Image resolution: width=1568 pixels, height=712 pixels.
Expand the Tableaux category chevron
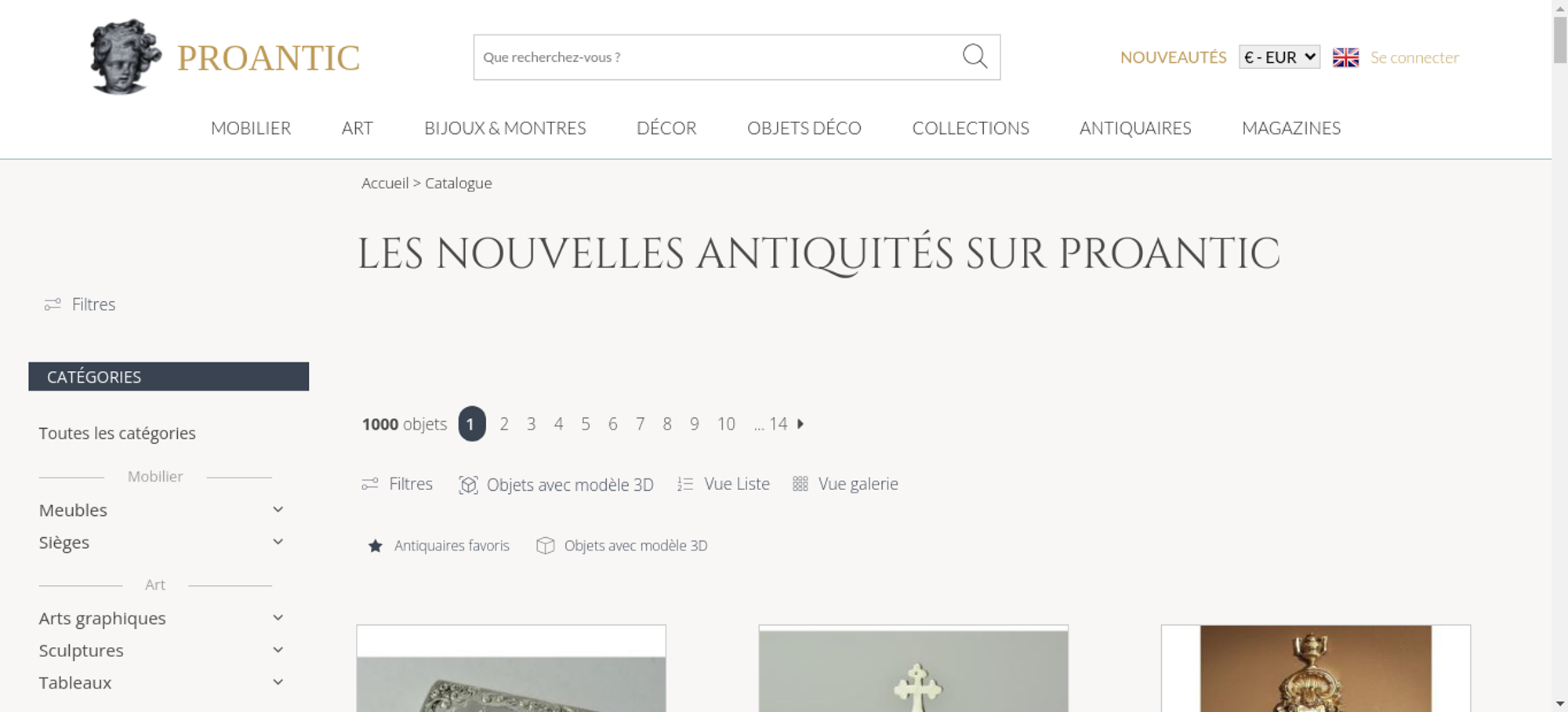coord(278,682)
